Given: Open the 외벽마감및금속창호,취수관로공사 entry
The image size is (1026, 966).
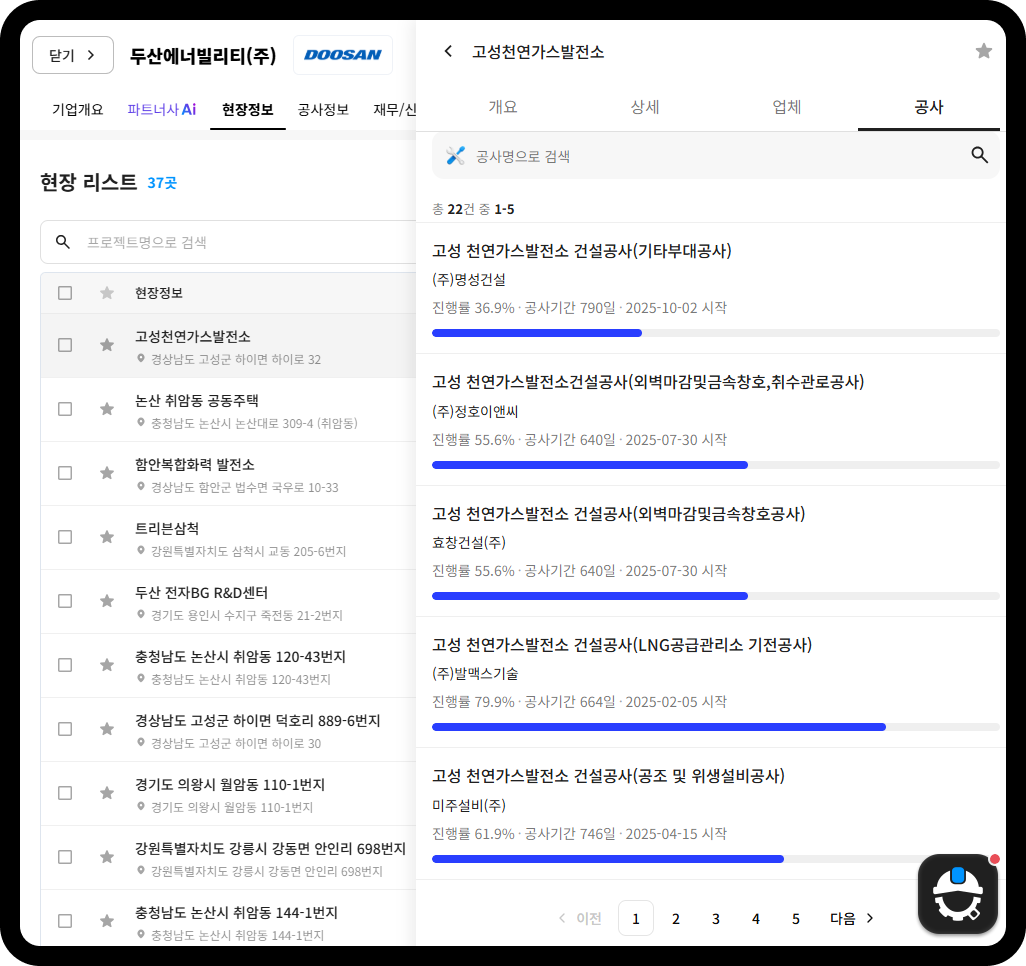Looking at the screenshot, I should click(x=711, y=420).
